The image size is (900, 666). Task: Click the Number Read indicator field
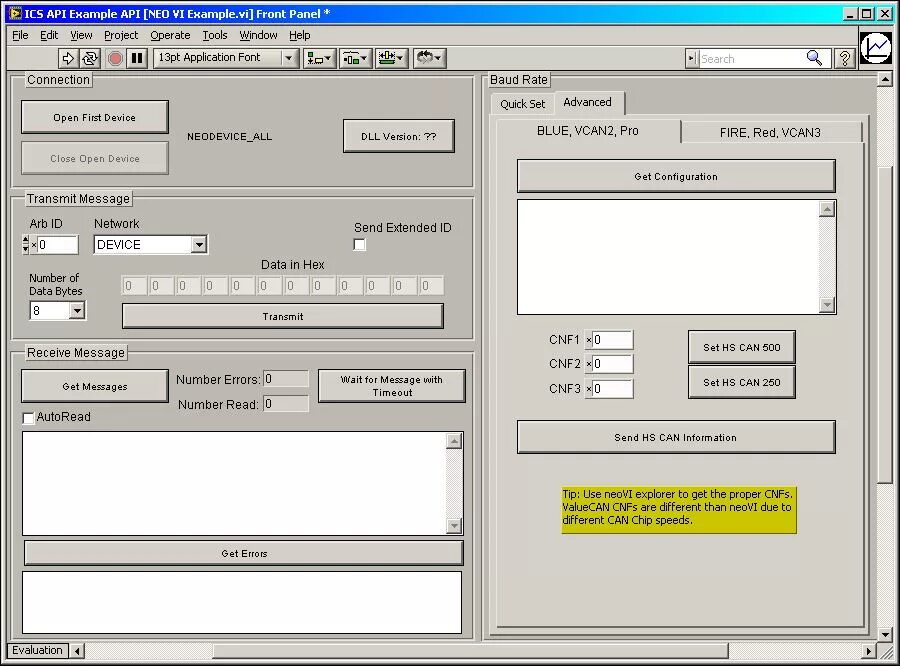tap(286, 404)
